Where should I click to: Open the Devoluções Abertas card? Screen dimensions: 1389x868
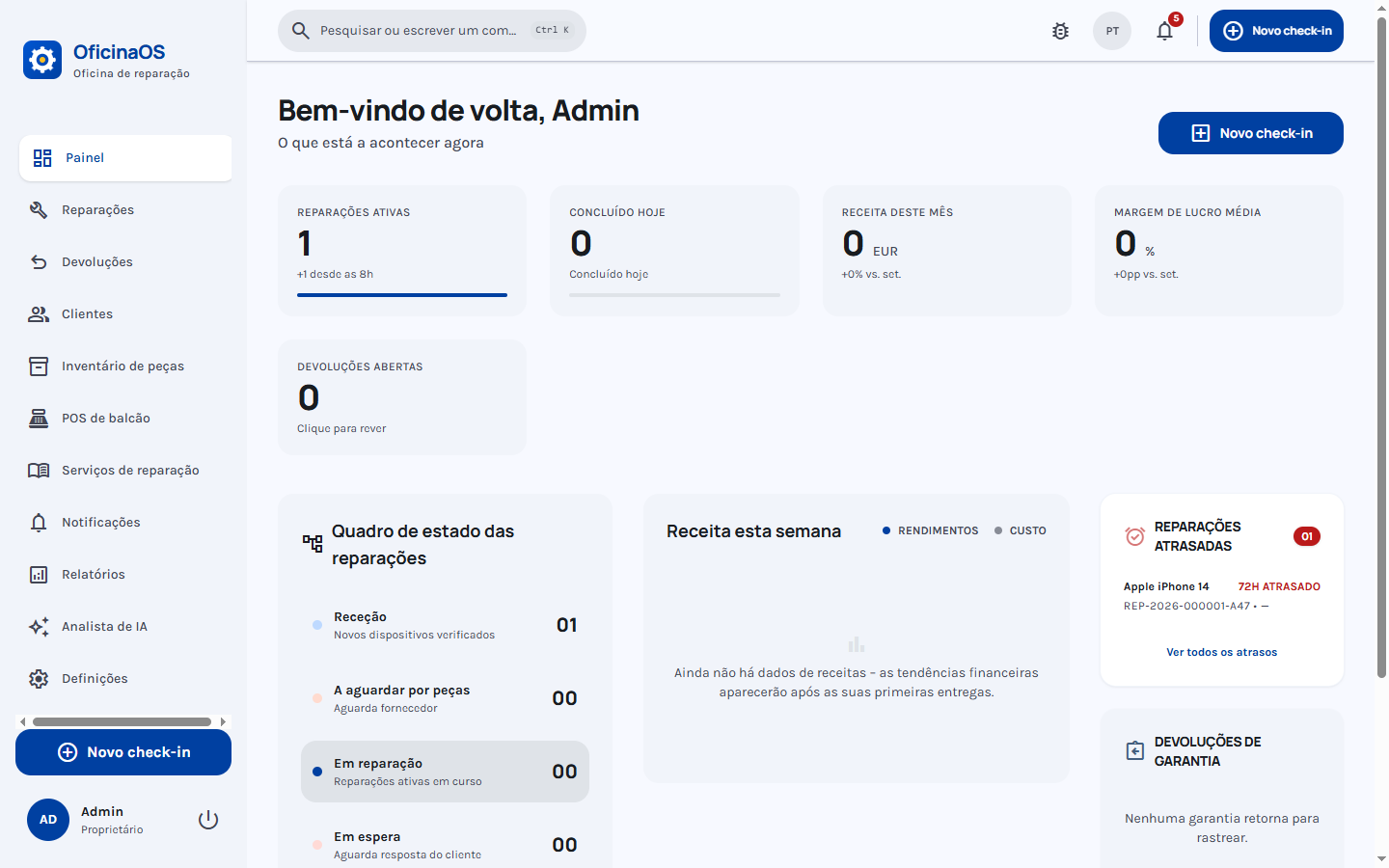tap(402, 397)
